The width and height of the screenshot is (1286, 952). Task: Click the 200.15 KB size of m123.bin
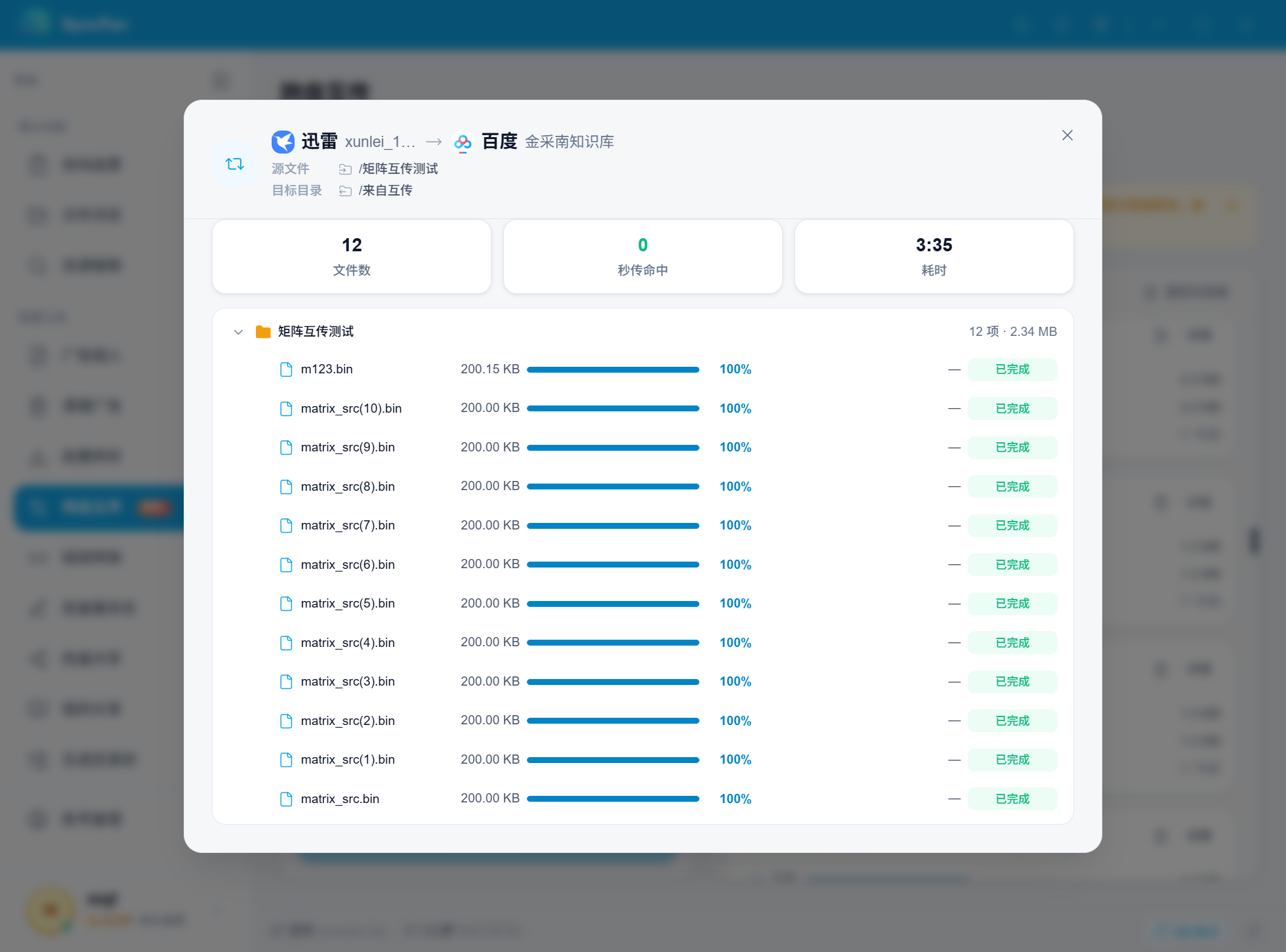(490, 369)
